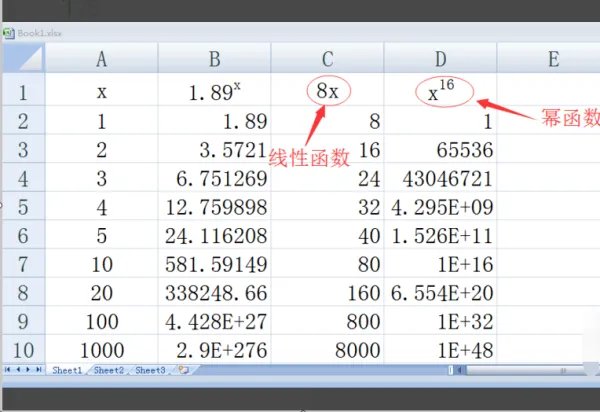Click cell C1 containing 8x

[x=327, y=90]
